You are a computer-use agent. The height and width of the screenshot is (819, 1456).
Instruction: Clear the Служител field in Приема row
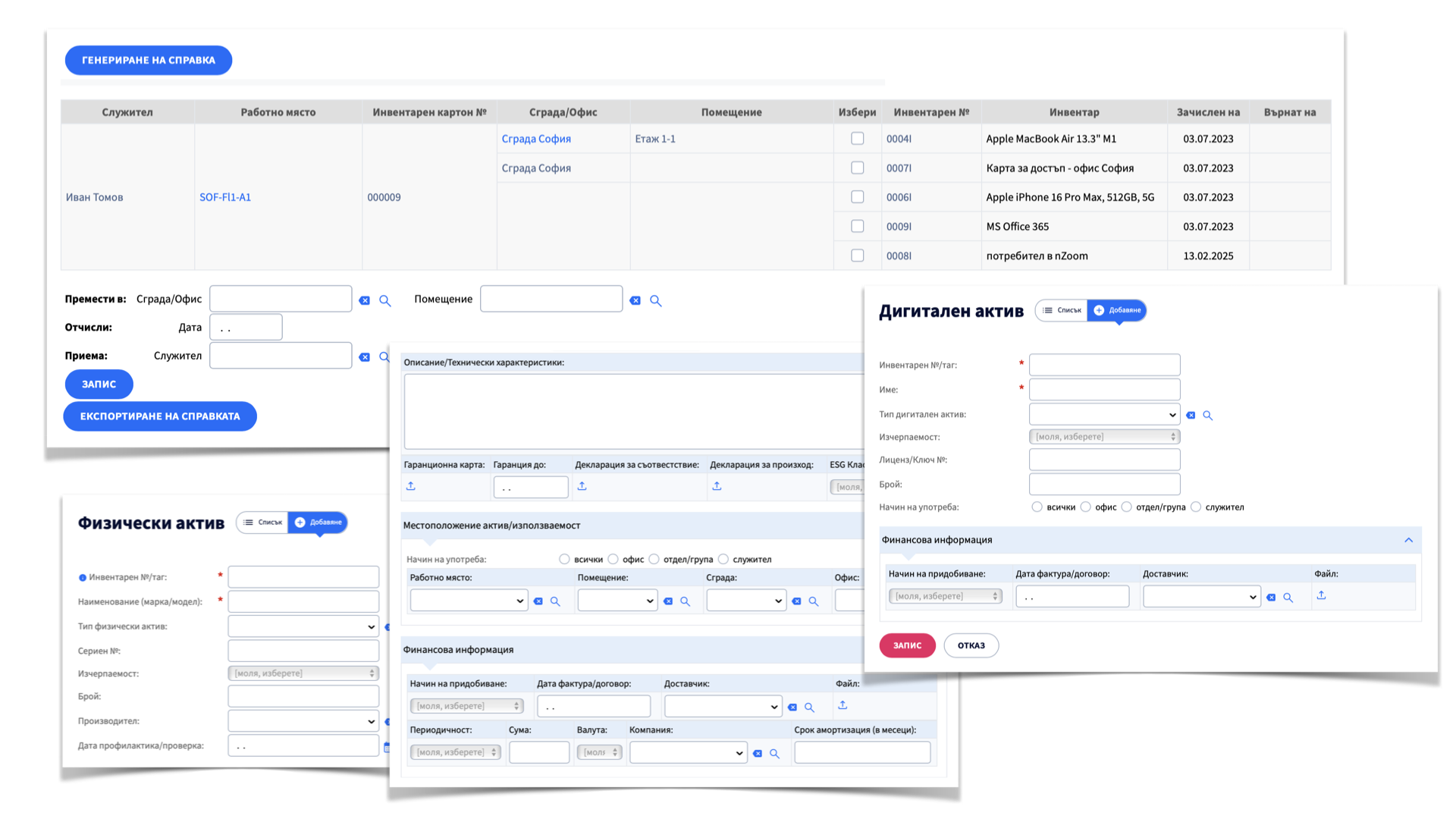tap(365, 357)
